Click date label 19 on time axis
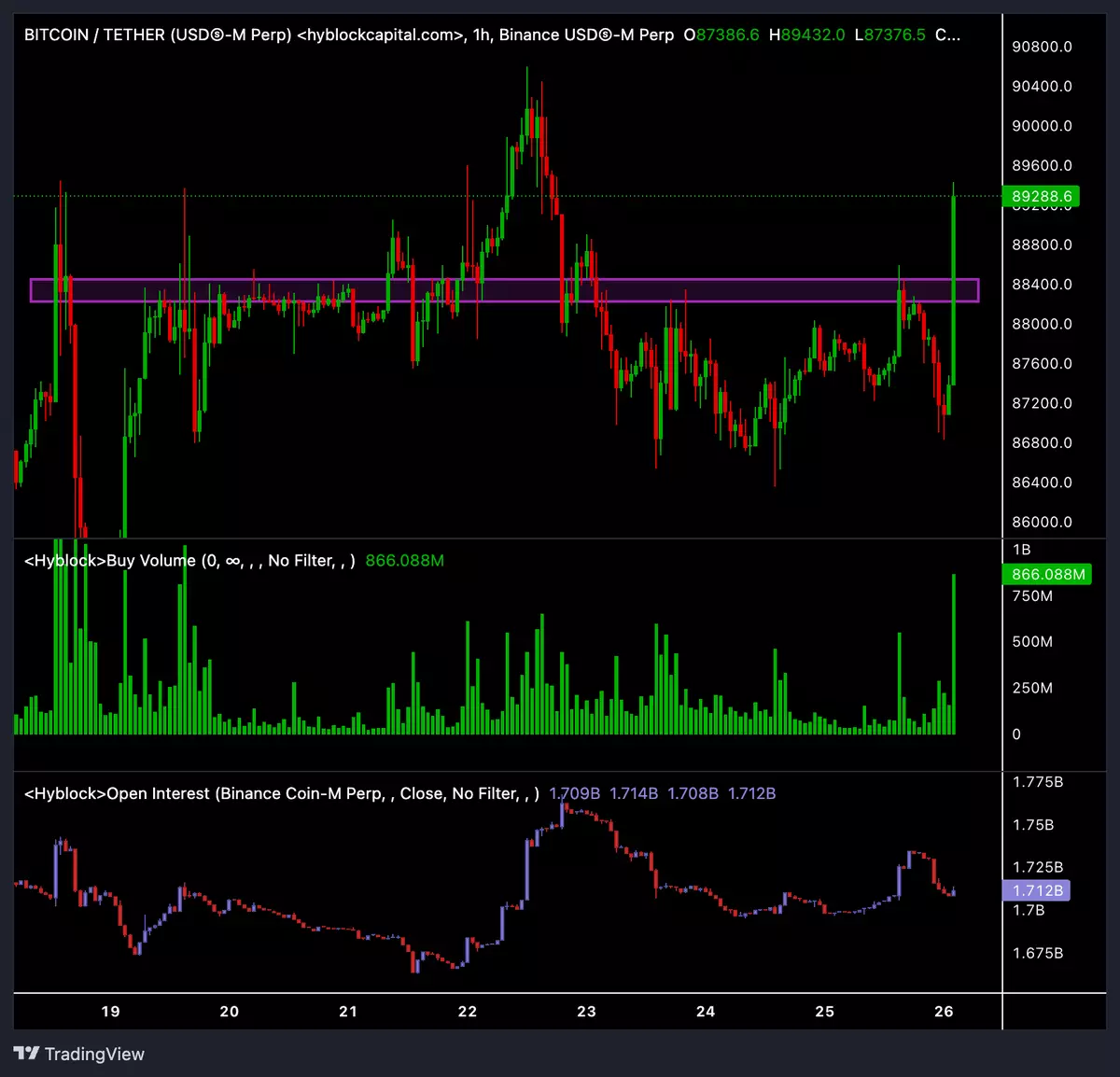 click(110, 1012)
